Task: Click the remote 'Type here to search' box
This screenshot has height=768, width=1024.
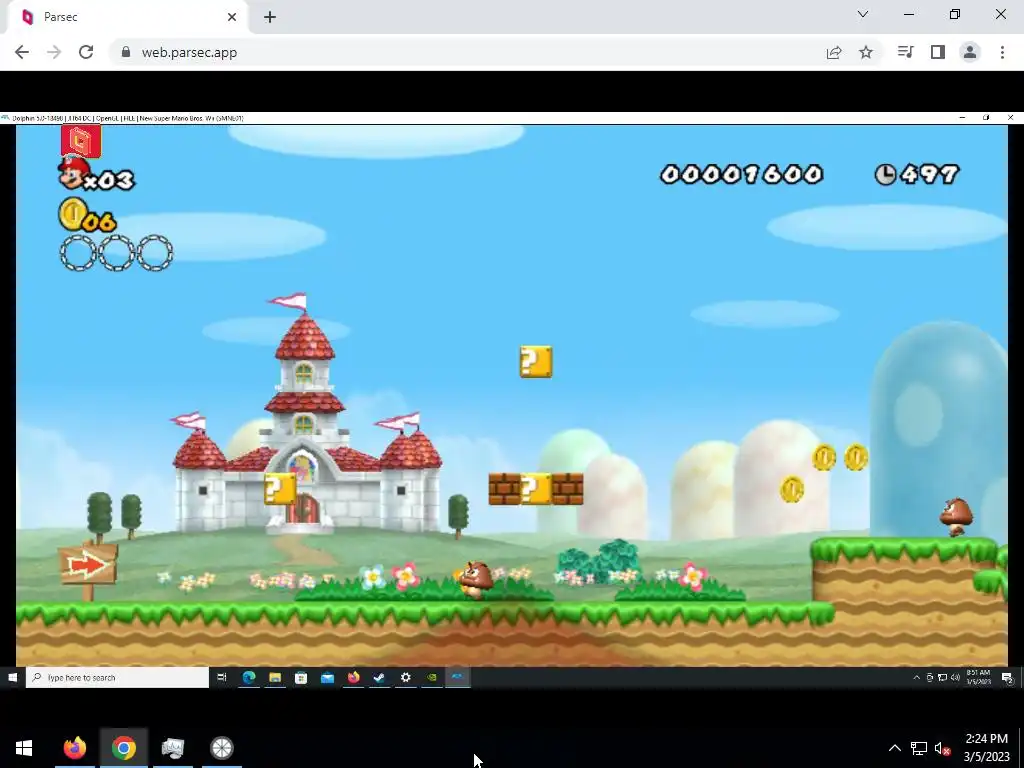Action: 118,678
